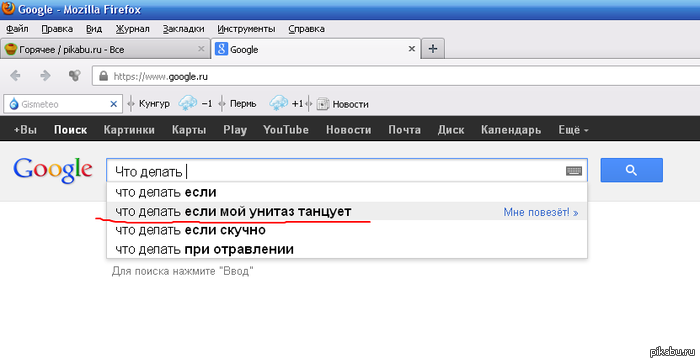Screen dimensions: 700x363
Task: Click the Мне повезёт! link
Action: 541,212
